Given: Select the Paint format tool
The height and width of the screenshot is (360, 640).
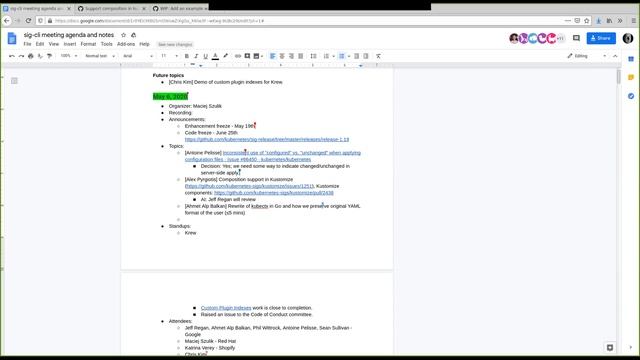Looking at the screenshot, I should pyautogui.click(x=49, y=56).
